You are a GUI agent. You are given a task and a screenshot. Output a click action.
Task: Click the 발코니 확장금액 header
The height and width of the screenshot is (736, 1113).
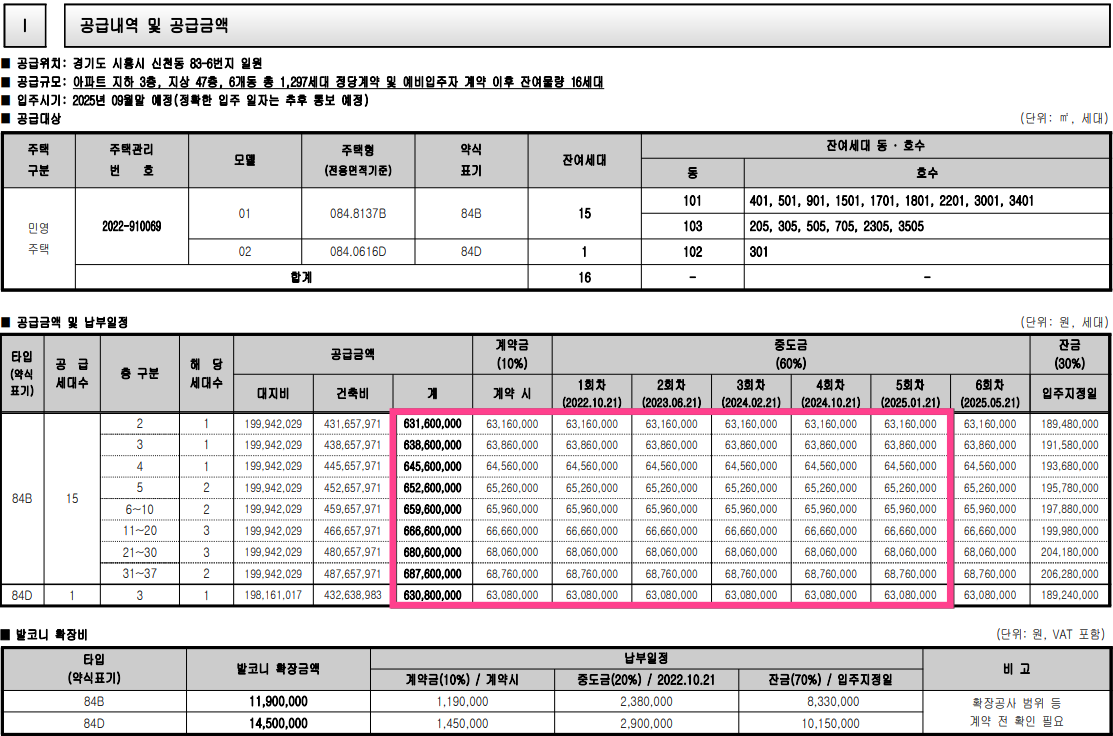(x=278, y=669)
